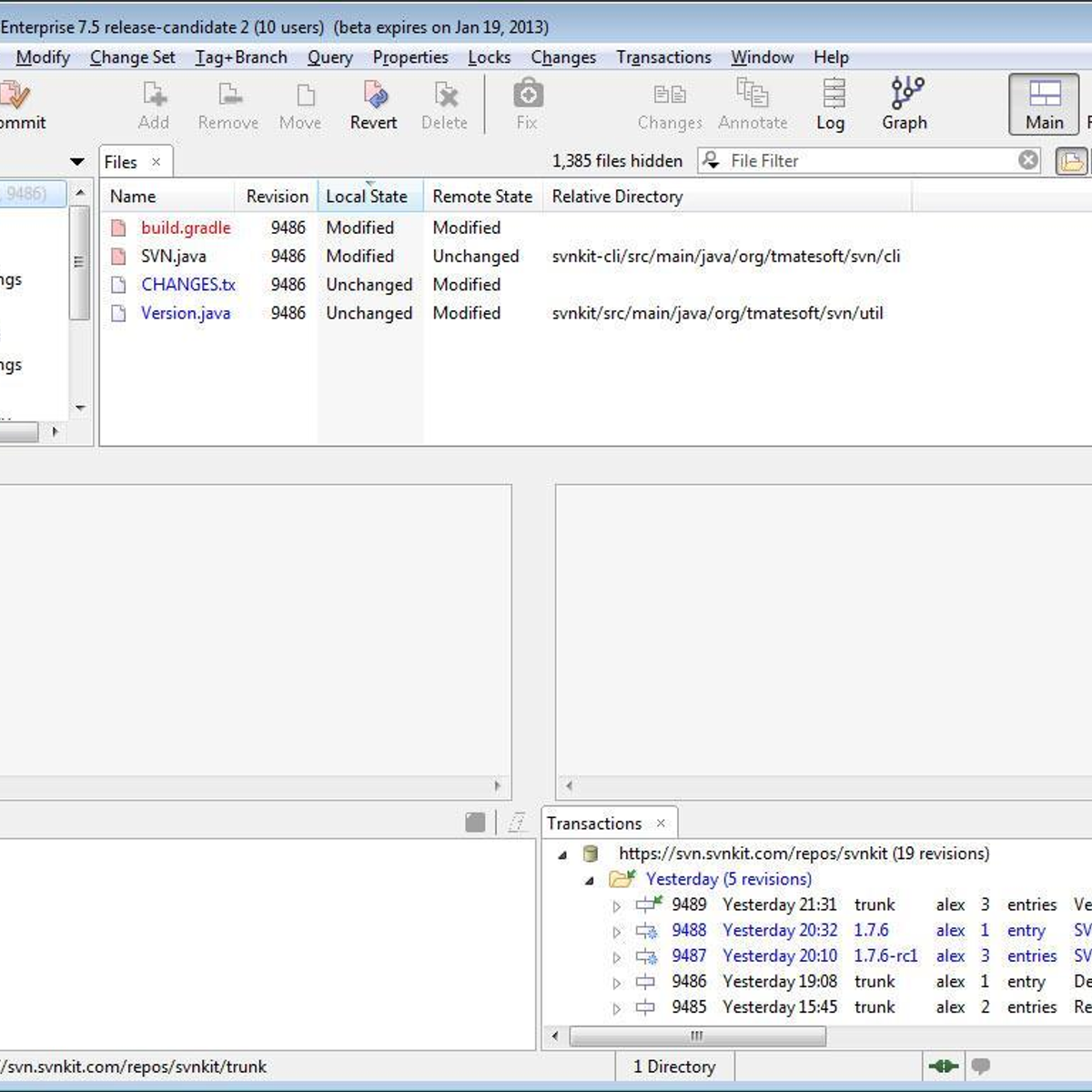
Task: Click the revision 9487 tag icon
Action: pyautogui.click(x=647, y=955)
